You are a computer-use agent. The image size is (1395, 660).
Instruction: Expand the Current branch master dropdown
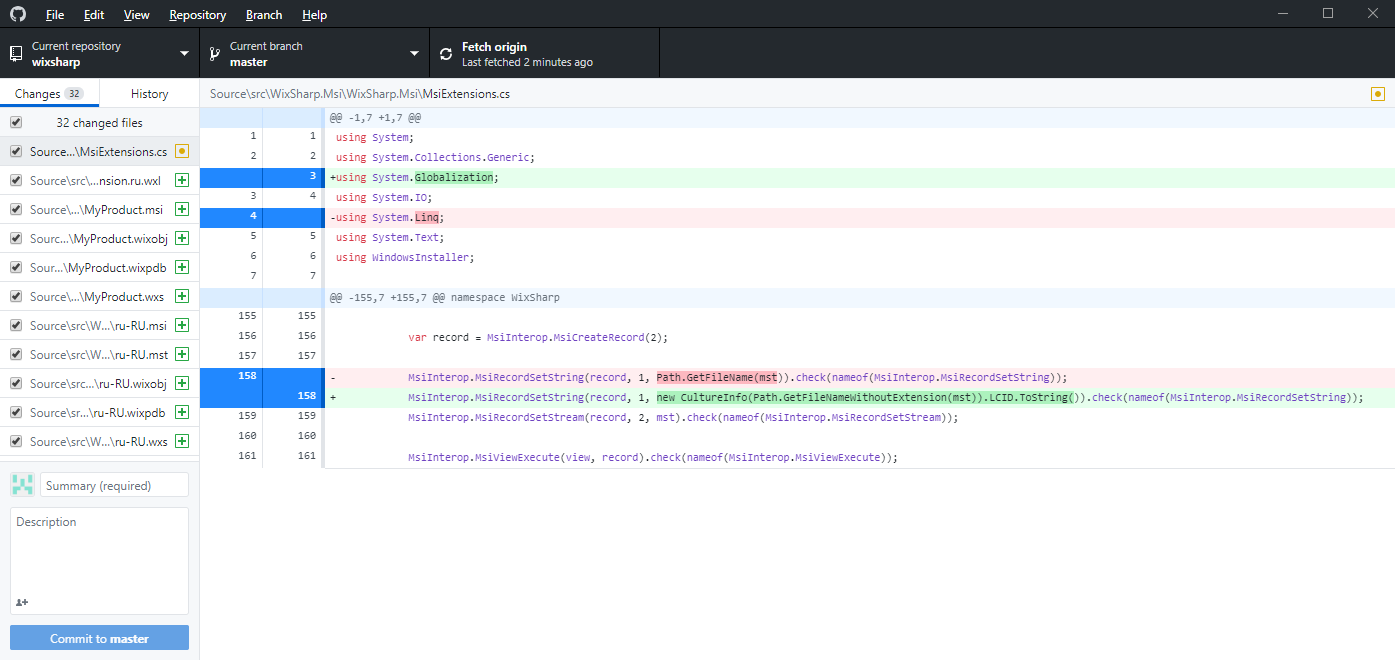click(315, 54)
